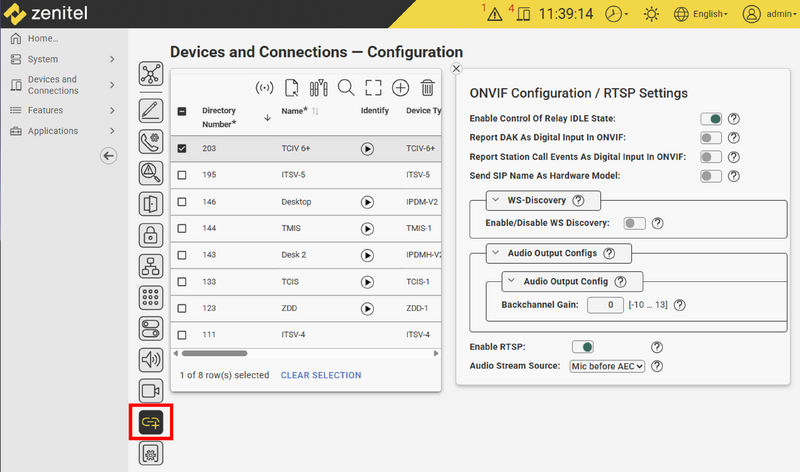The height and width of the screenshot is (472, 800).
Task: Open the highlighted ONVIF link icon
Action: 151,422
